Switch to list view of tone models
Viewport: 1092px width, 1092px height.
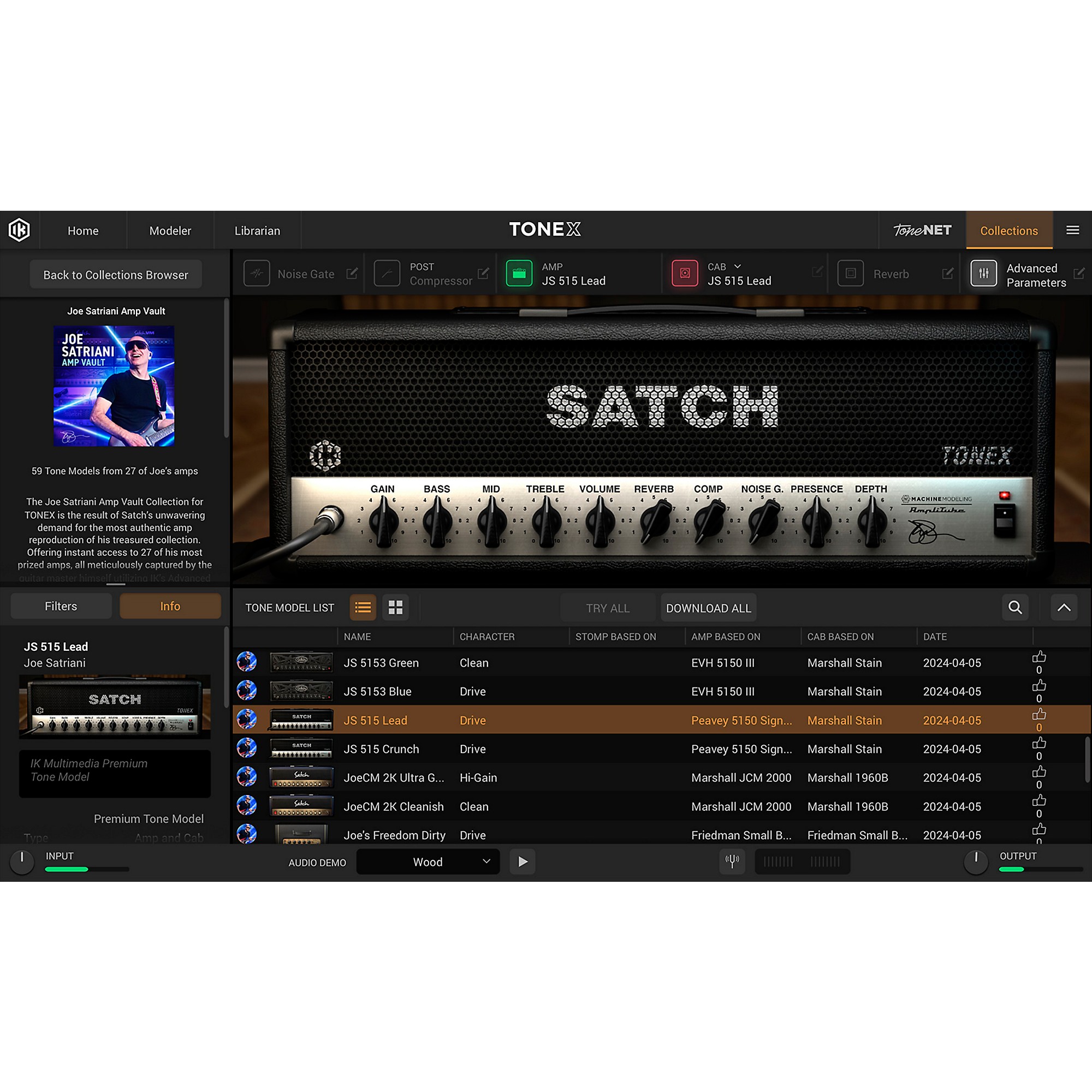(363, 608)
